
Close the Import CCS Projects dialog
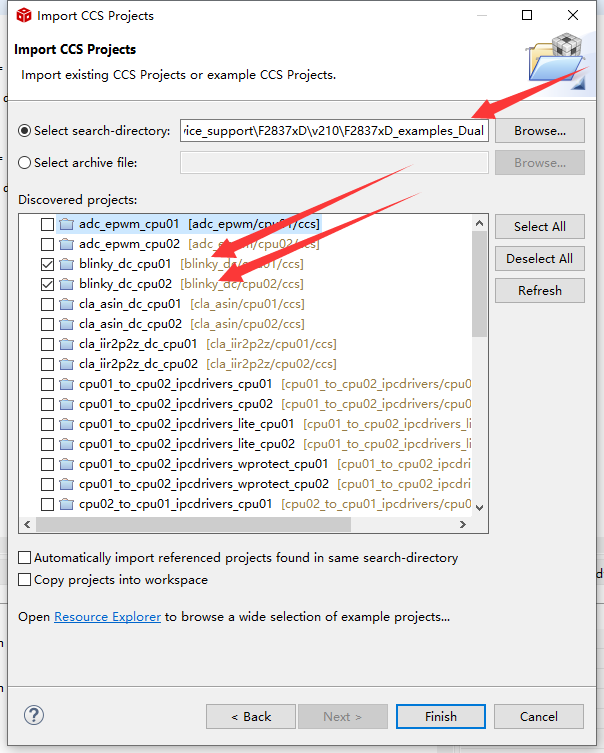[573, 15]
